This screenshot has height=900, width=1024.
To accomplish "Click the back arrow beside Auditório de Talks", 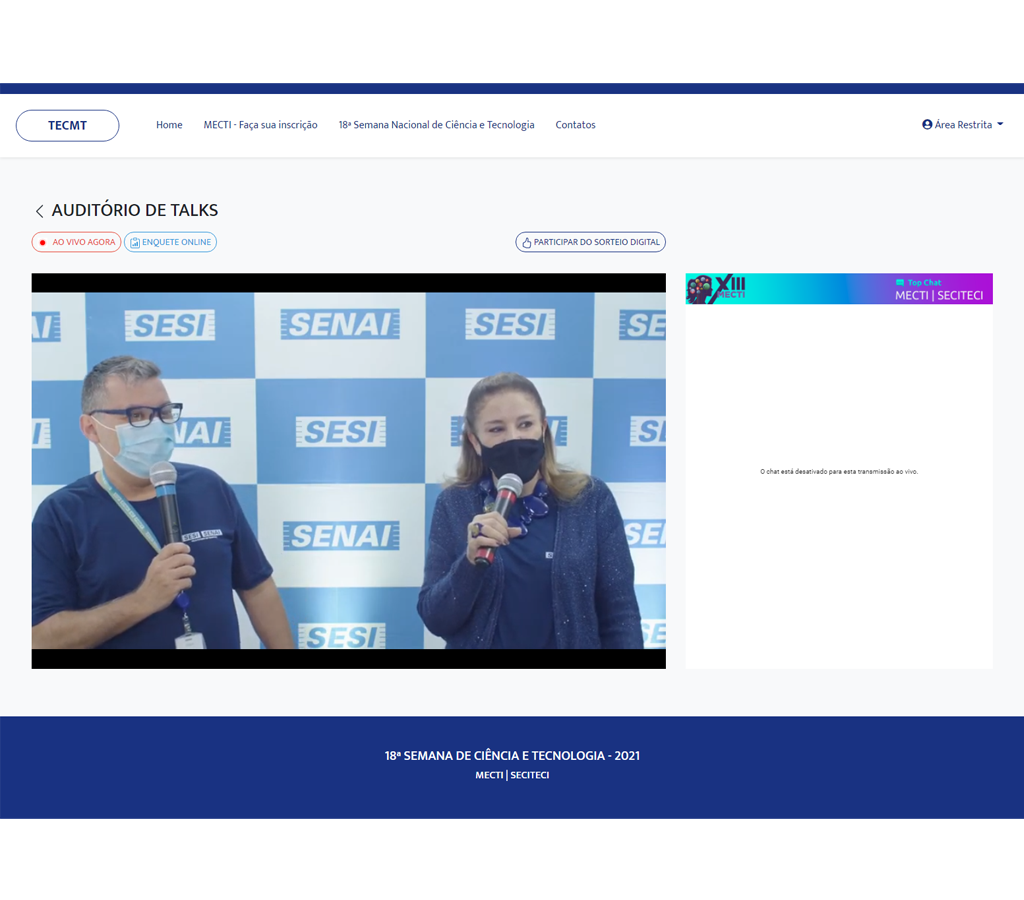I will point(40,211).
